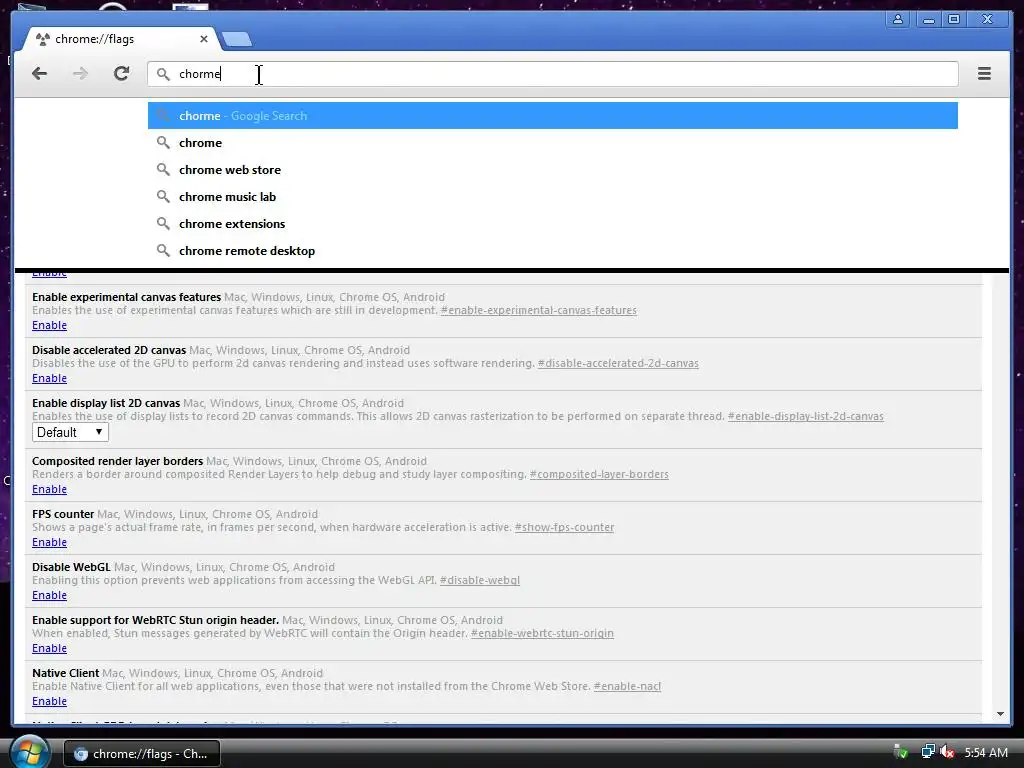Screen dimensions: 1024x768
Task: Open #enable-webrtc-stun-origin anchor link
Action: point(542,633)
